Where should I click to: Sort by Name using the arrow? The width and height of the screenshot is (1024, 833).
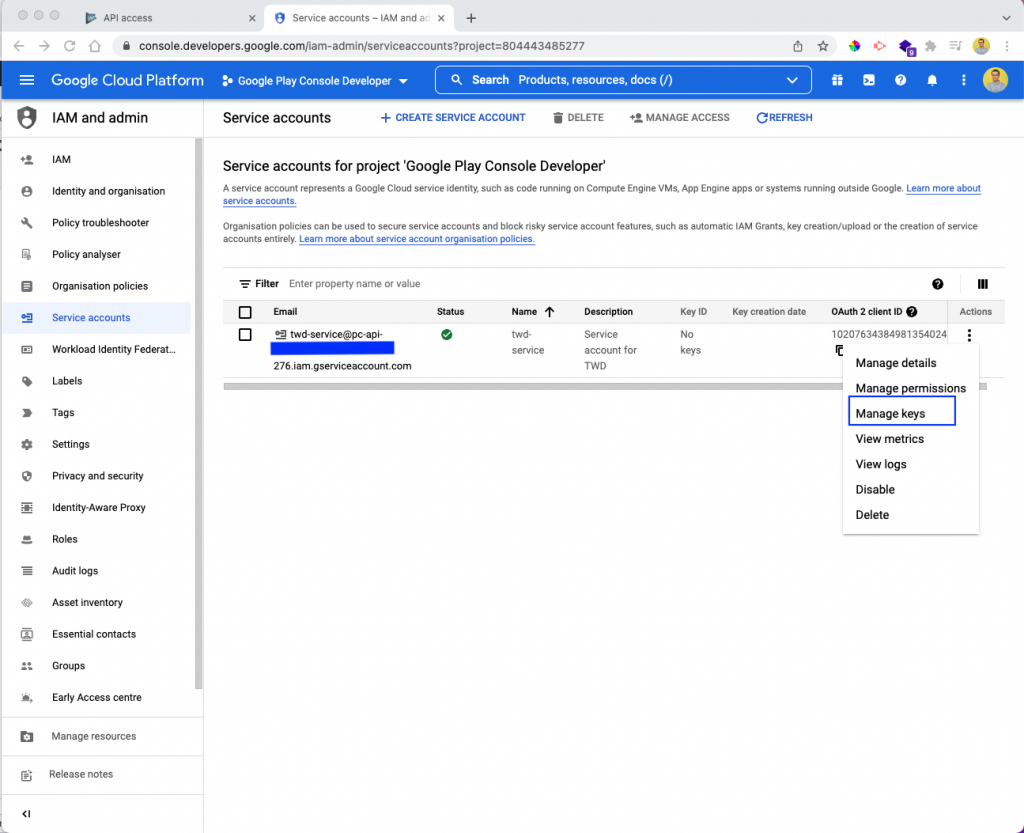[x=549, y=312]
